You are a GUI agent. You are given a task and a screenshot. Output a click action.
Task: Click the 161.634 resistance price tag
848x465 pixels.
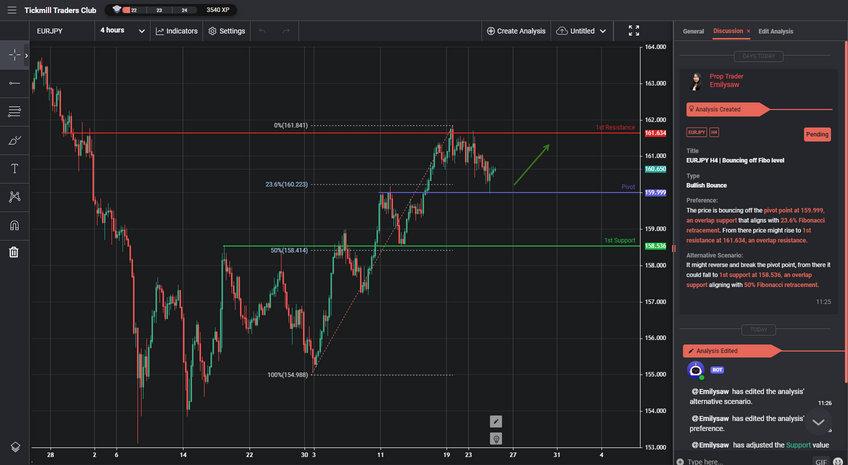655,133
